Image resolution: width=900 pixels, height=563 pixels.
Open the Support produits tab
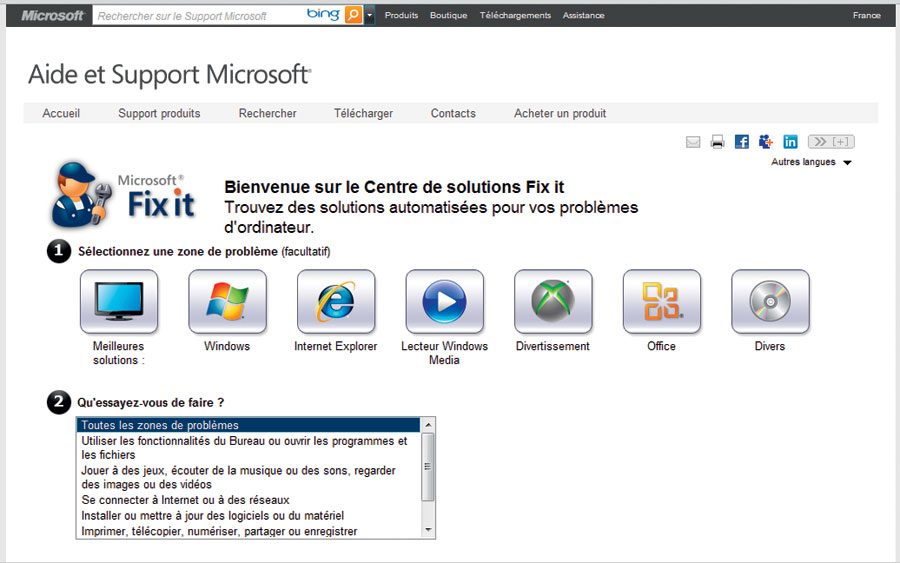[159, 113]
